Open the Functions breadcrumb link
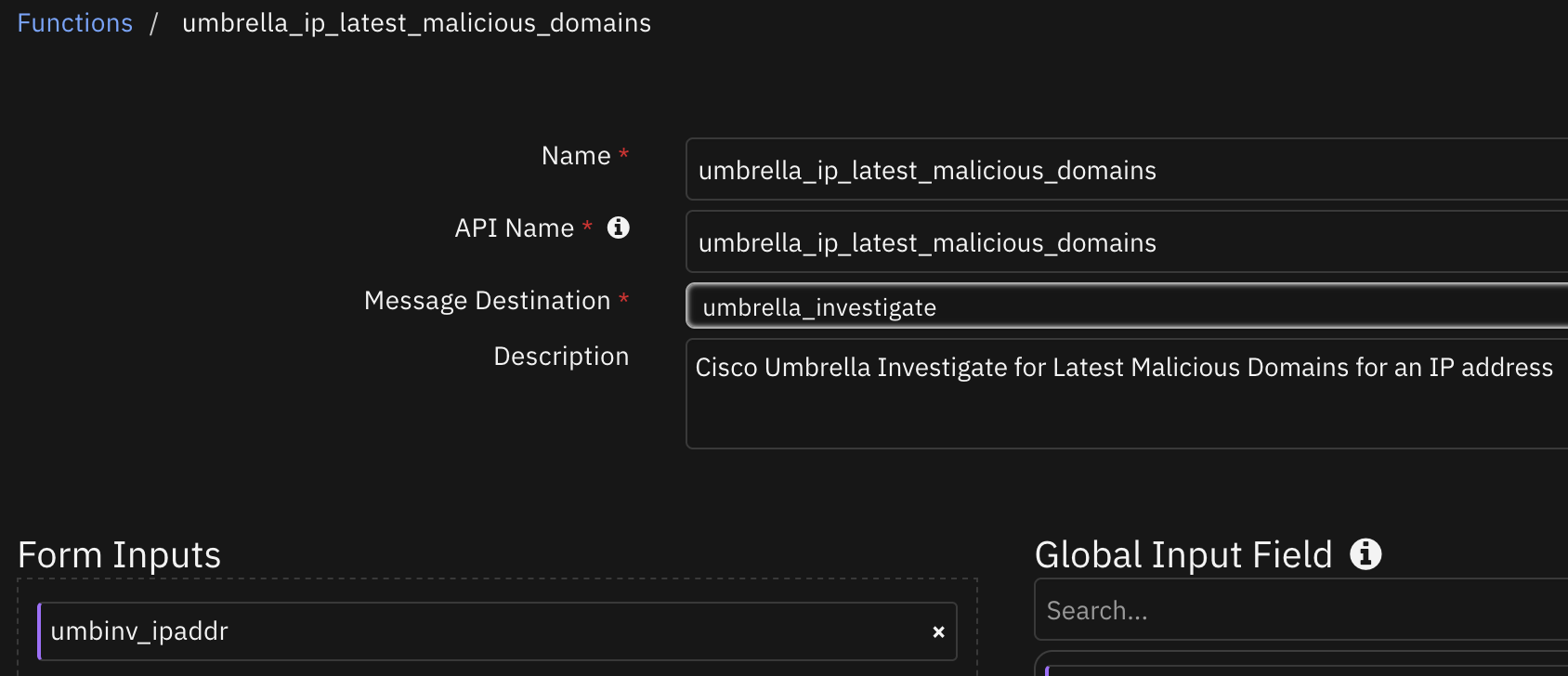This screenshot has height=676, width=1568. [75, 23]
